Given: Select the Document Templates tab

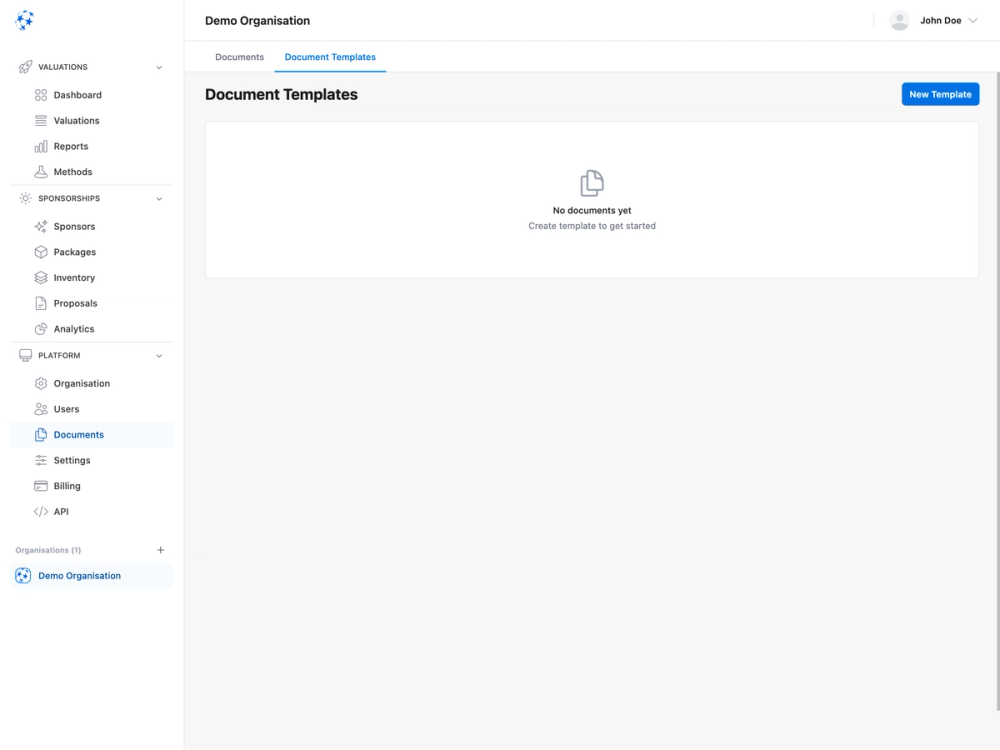Looking at the screenshot, I should coord(330,57).
